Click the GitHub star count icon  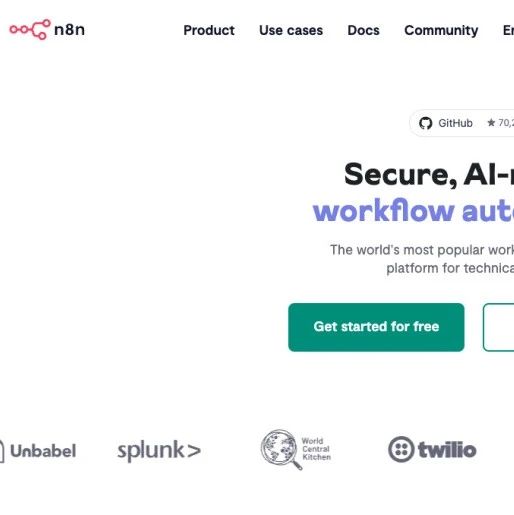point(491,122)
